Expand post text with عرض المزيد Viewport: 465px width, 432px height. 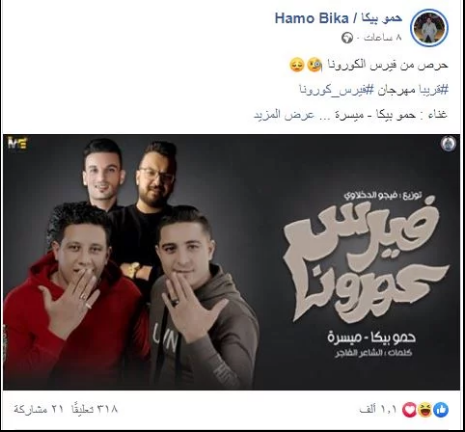click(x=284, y=115)
